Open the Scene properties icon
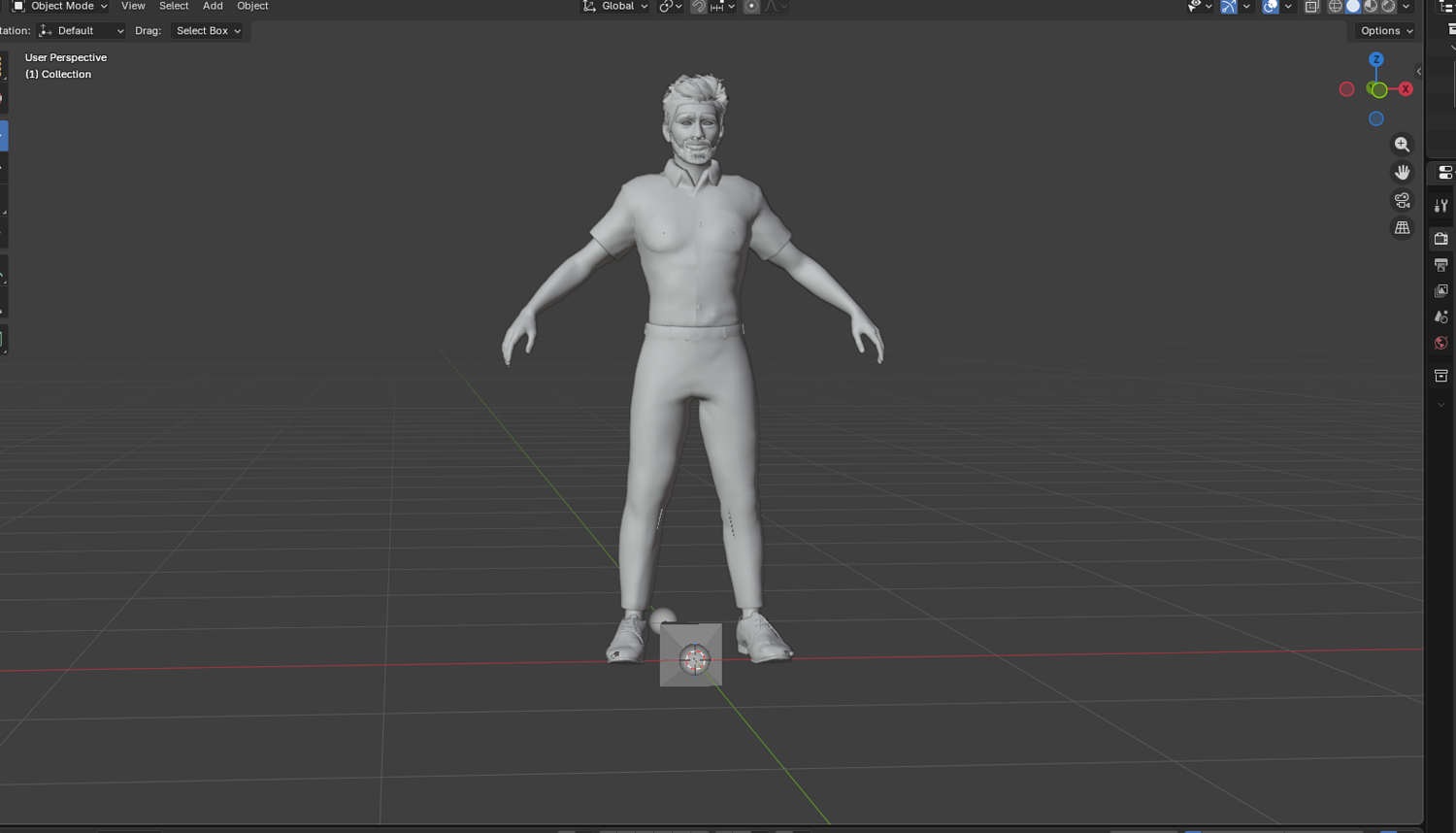The height and width of the screenshot is (833, 1456). pyautogui.click(x=1441, y=317)
